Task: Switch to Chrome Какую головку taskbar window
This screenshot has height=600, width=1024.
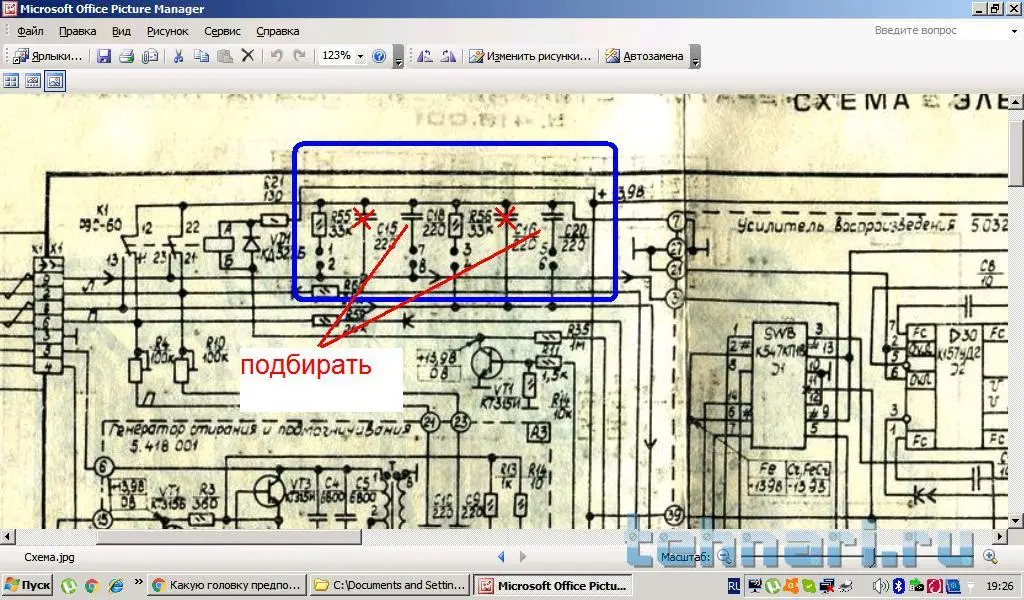Action: click(x=226, y=586)
